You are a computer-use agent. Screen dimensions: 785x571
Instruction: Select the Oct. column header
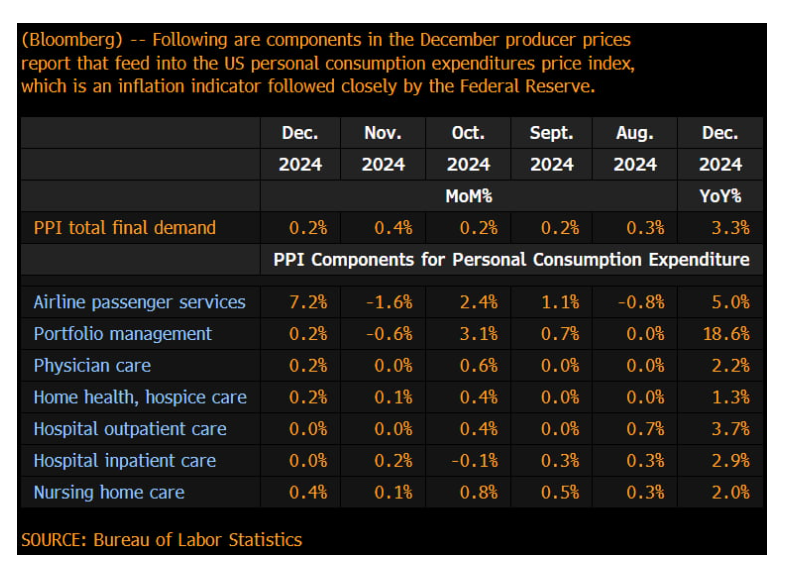click(x=468, y=133)
